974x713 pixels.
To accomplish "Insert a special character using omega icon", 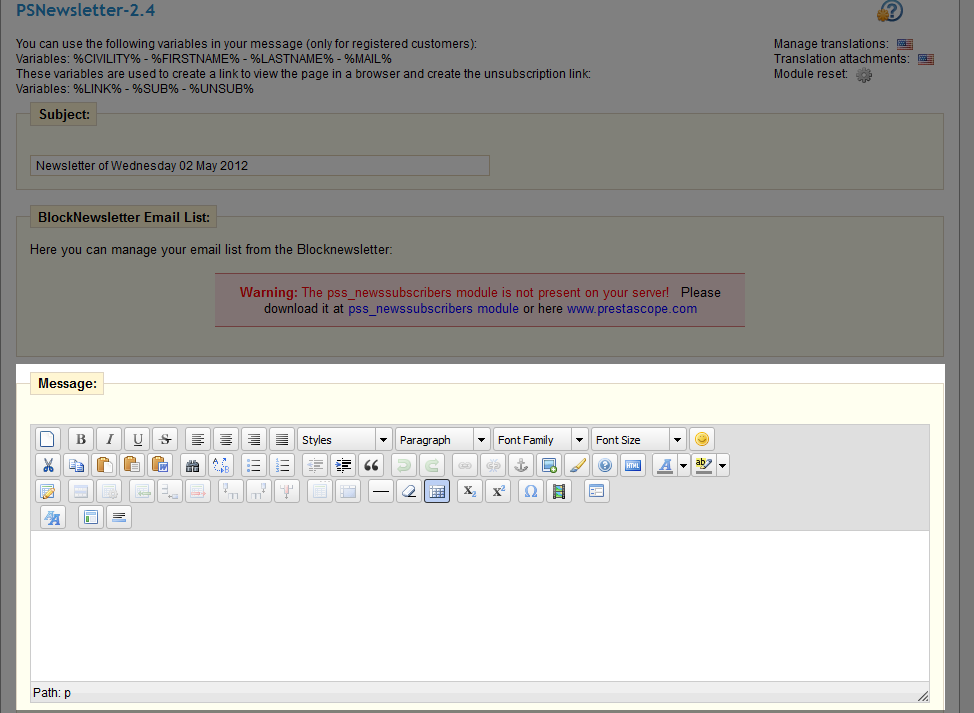I will [x=531, y=491].
